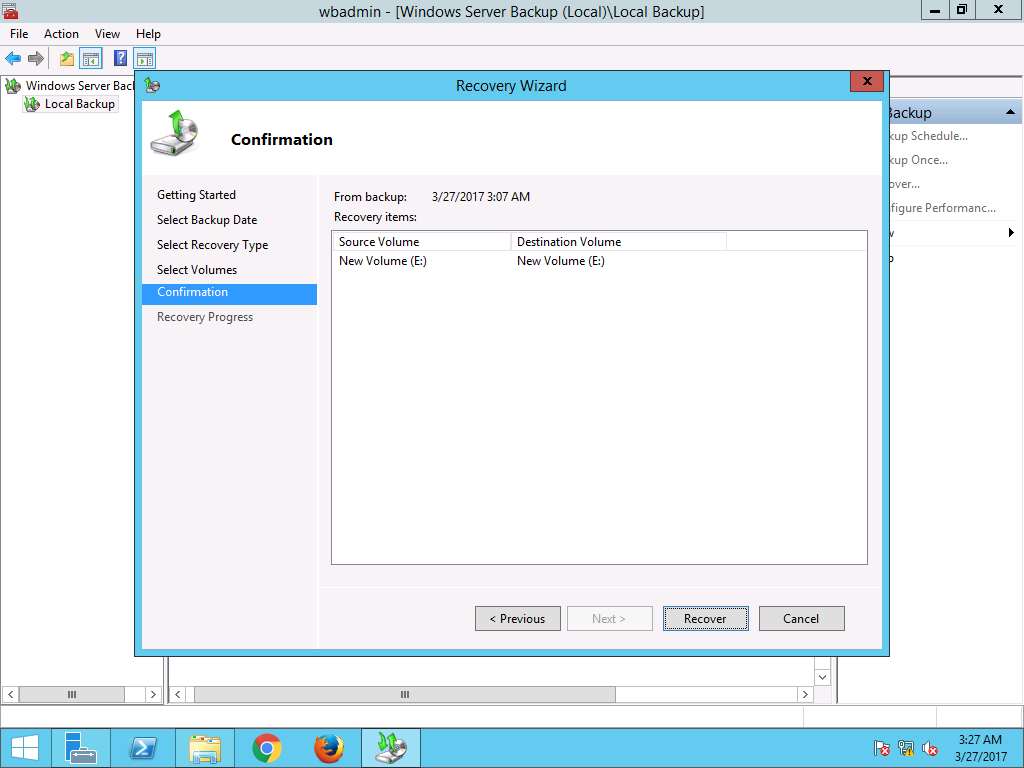The width and height of the screenshot is (1024, 768).
Task: Click center pane scroll right arrow
Action: (805, 694)
